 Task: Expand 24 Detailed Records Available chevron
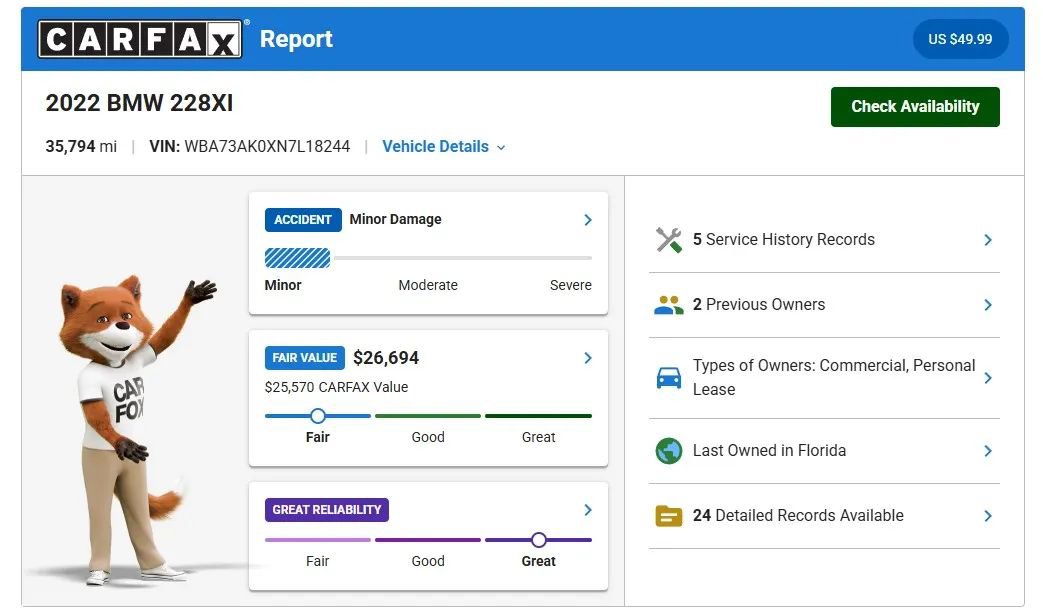pyautogui.click(x=988, y=516)
